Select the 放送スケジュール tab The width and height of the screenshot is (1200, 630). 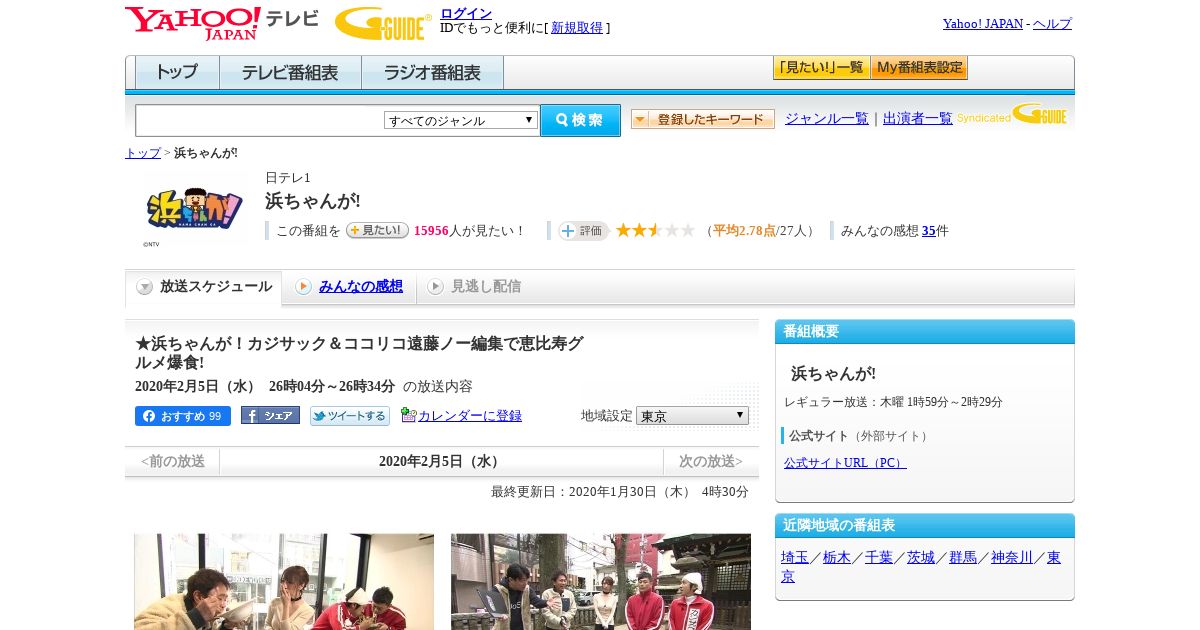coord(203,287)
